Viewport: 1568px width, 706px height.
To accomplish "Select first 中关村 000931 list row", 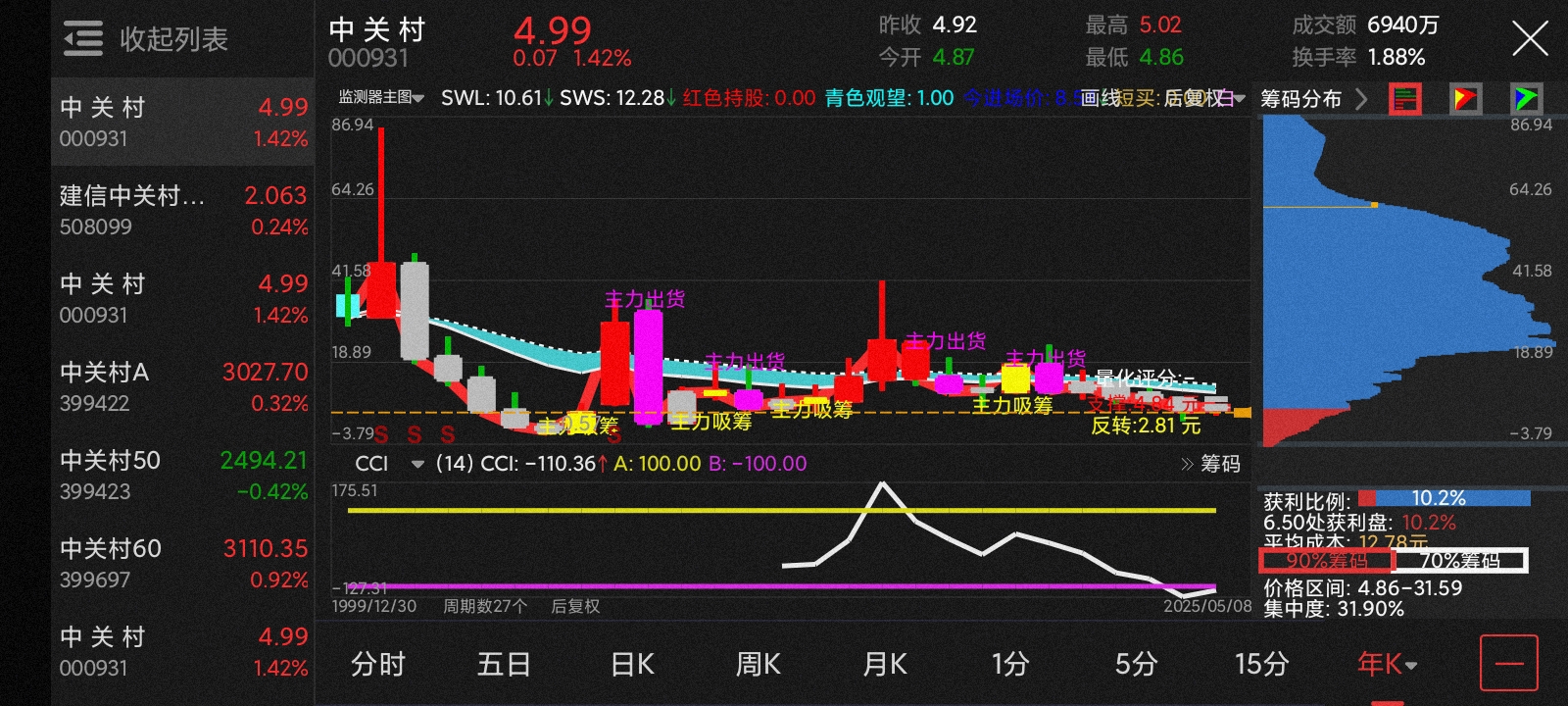I will coord(183,122).
